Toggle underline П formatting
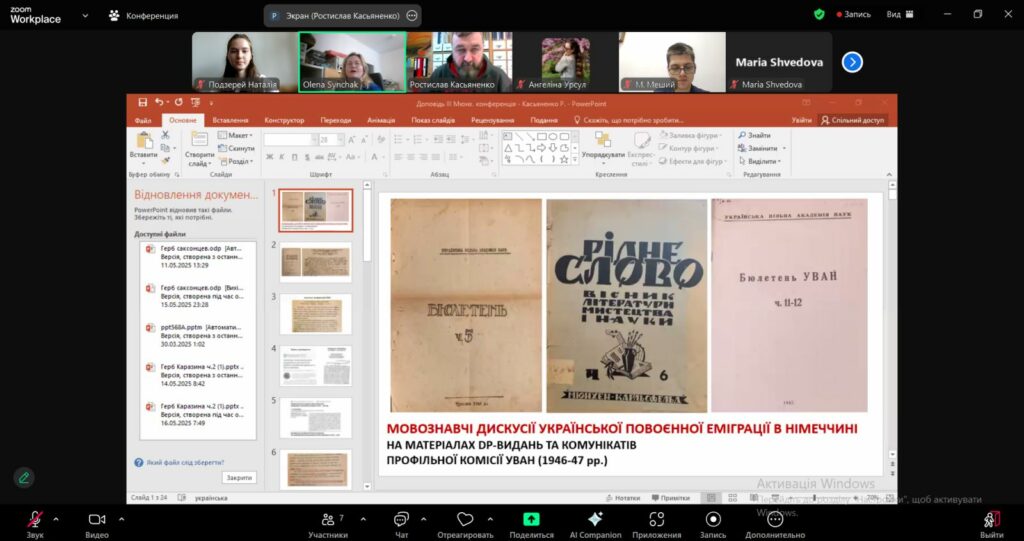Viewport: 1024px width, 541px height. coord(295,157)
